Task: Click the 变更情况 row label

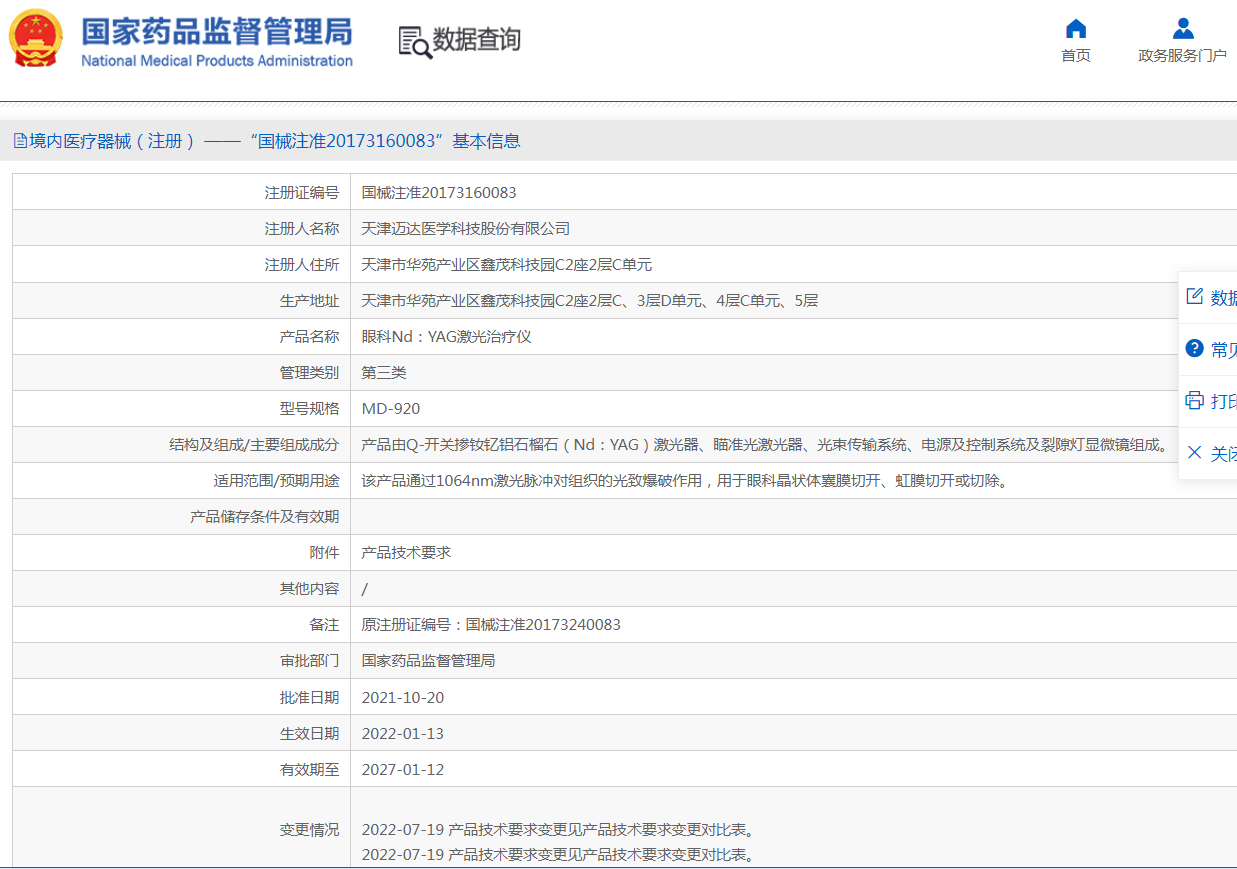Action: [x=309, y=830]
